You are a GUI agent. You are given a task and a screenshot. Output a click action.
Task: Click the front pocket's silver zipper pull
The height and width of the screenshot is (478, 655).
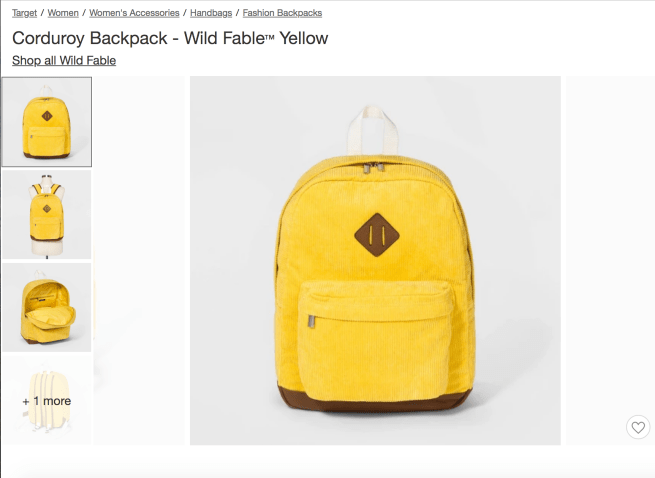[x=311, y=321]
